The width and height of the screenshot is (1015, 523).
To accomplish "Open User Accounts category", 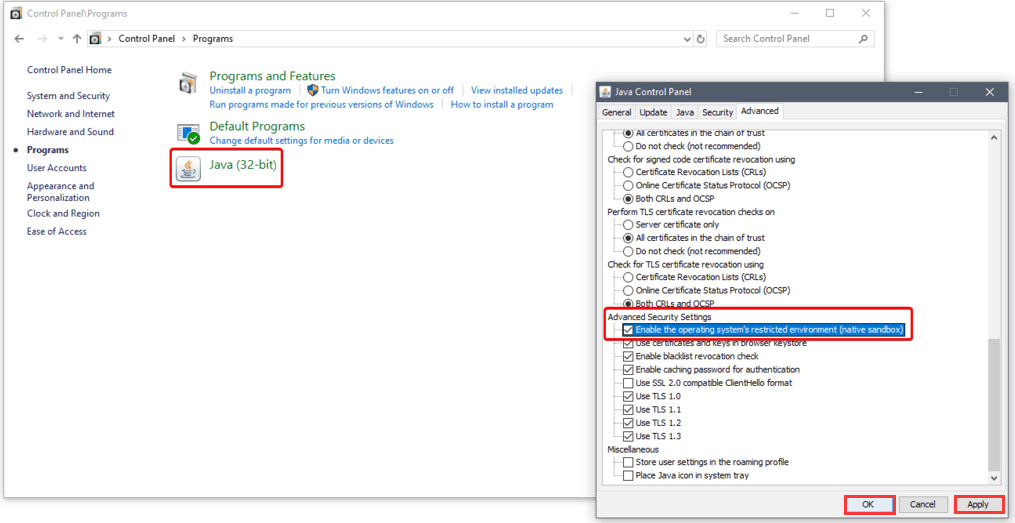I will (x=56, y=168).
